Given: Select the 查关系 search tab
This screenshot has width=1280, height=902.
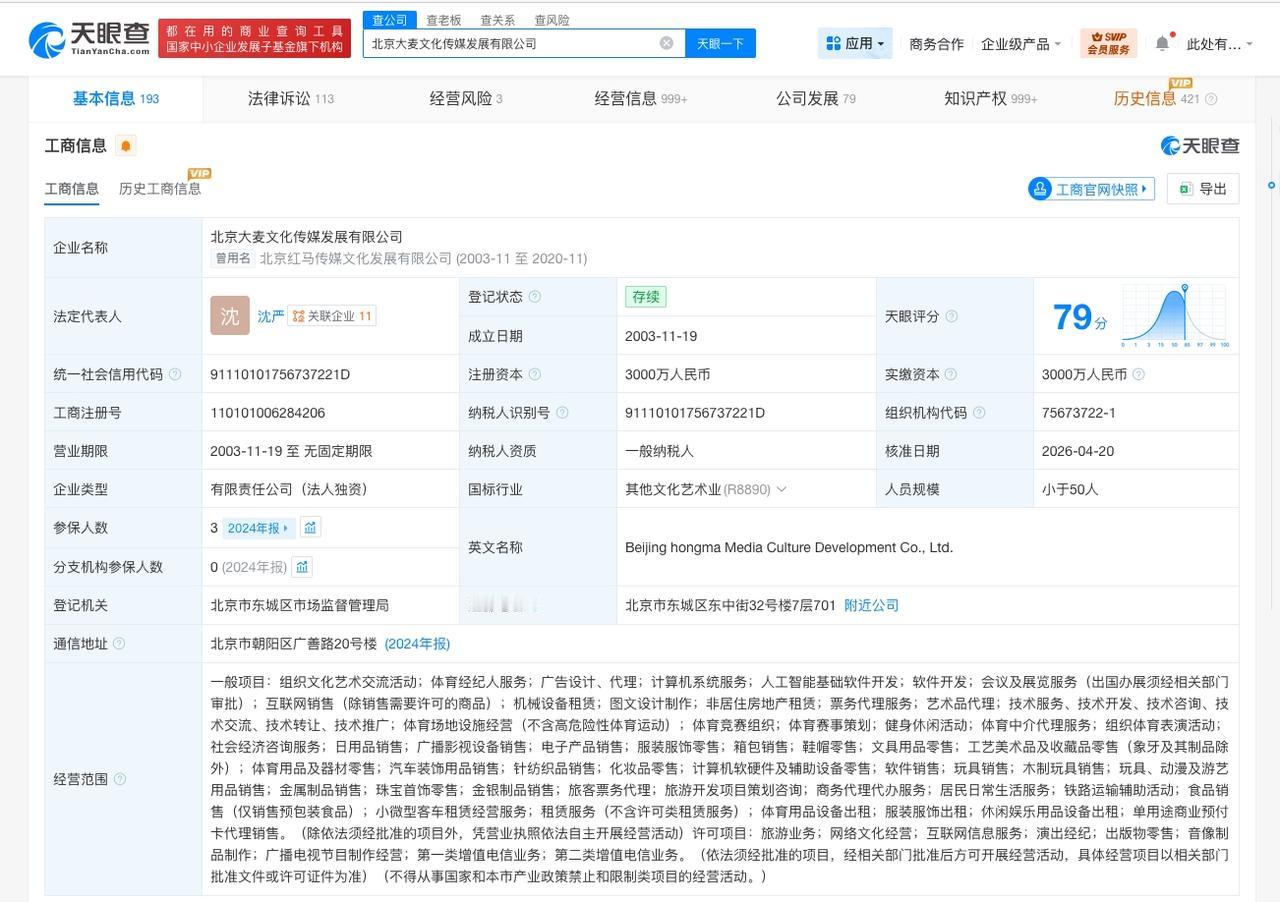Looking at the screenshot, I should tap(498, 20).
